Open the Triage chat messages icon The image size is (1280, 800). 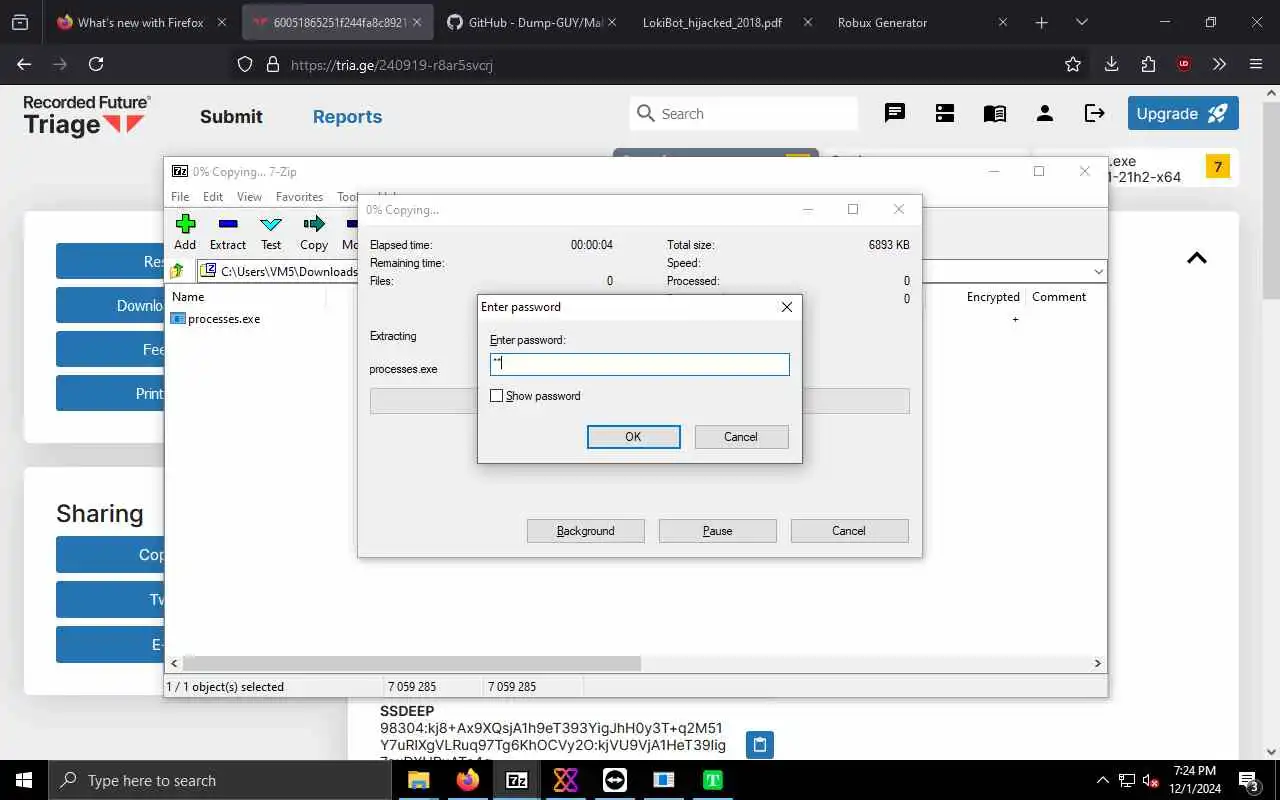click(x=895, y=113)
